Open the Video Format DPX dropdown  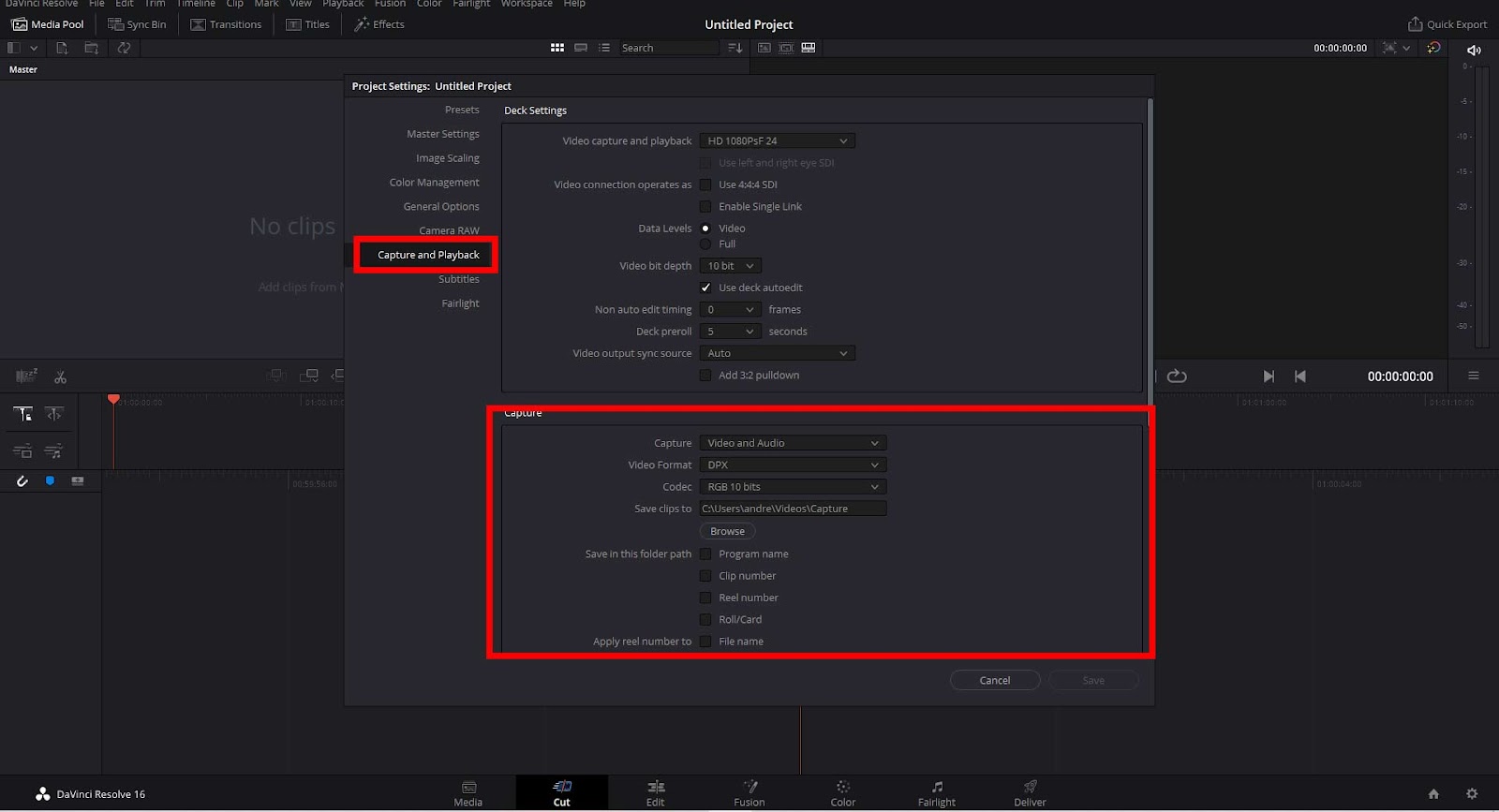coord(793,465)
